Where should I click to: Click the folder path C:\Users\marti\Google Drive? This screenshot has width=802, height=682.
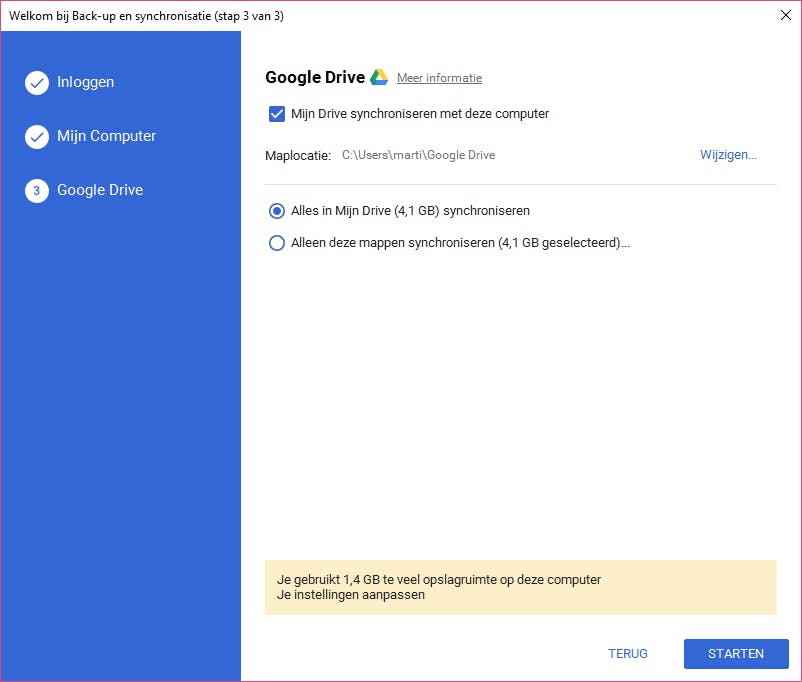tap(418, 155)
